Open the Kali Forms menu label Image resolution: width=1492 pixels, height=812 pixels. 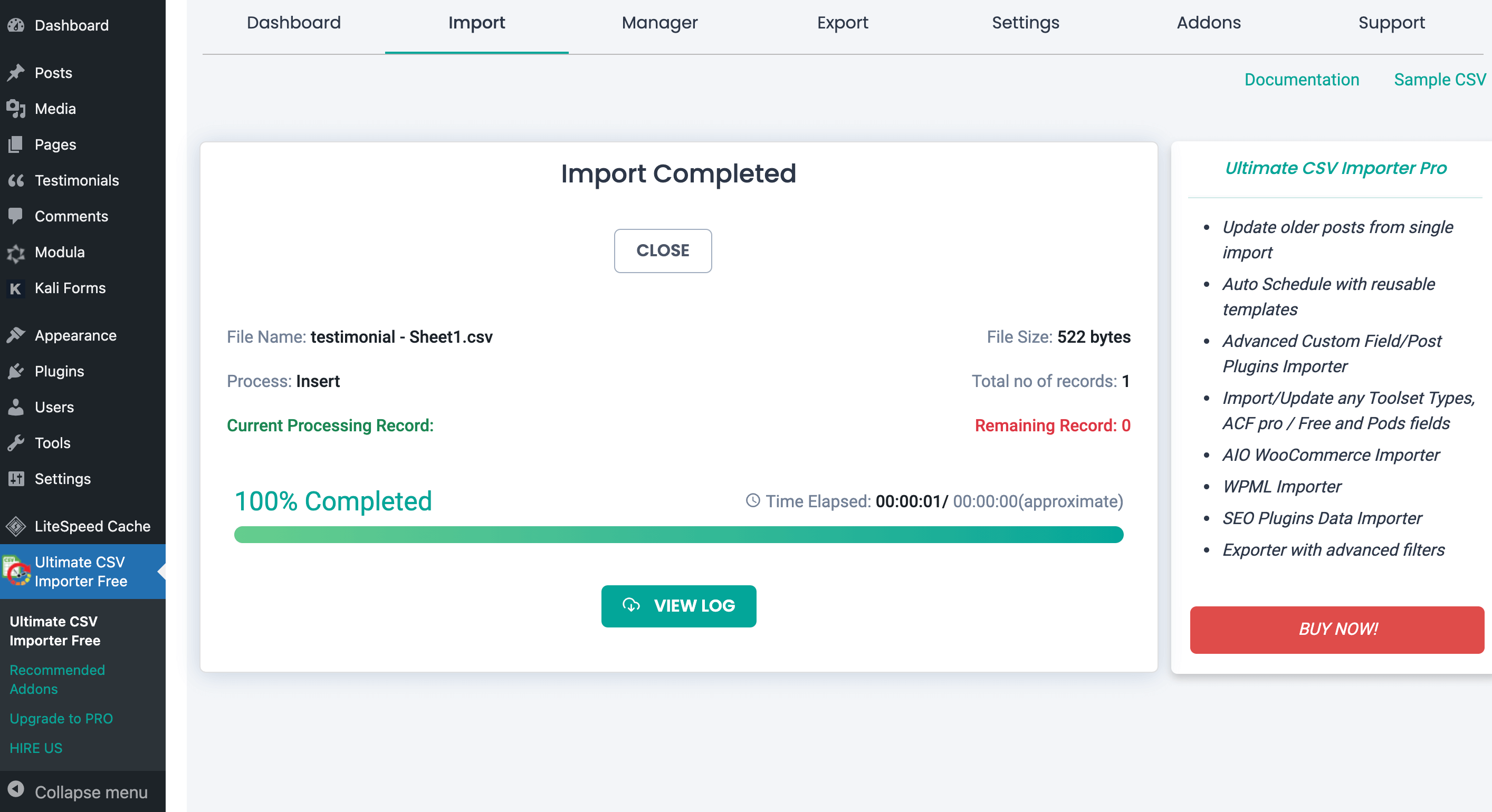click(70, 288)
